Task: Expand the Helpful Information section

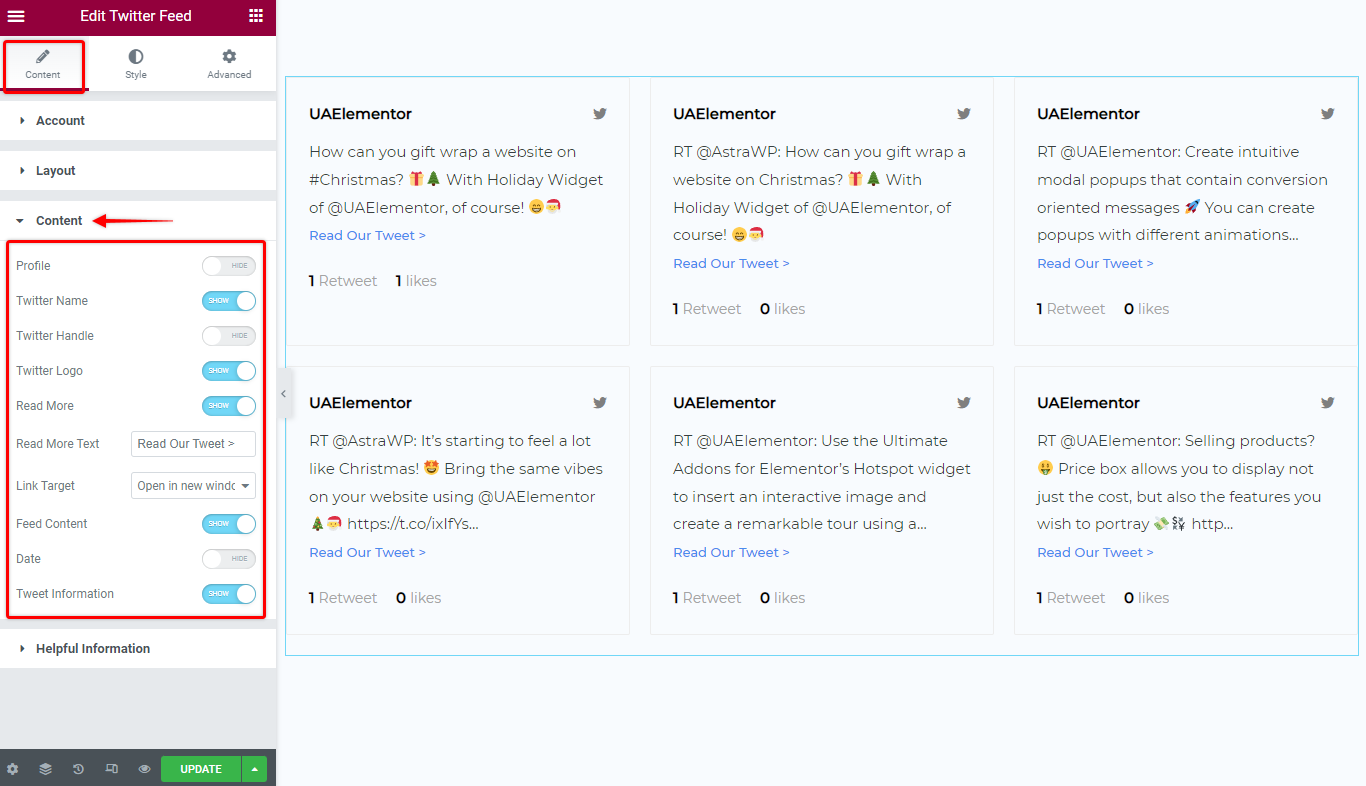Action: 138,649
